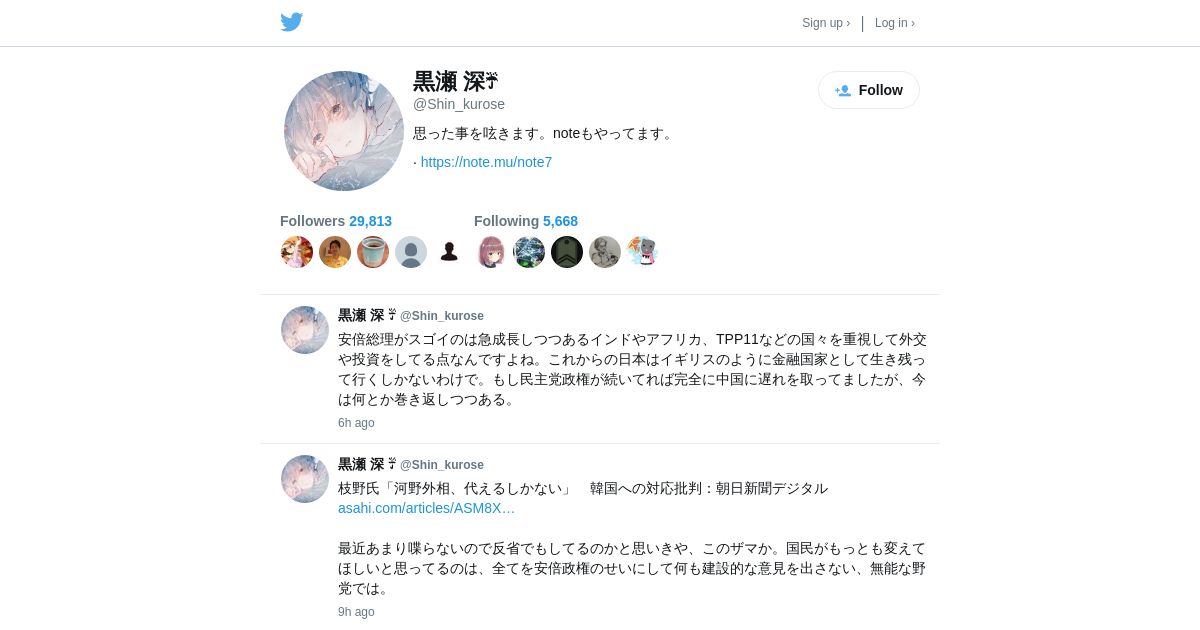Select the teacup follower avatar

(373, 252)
